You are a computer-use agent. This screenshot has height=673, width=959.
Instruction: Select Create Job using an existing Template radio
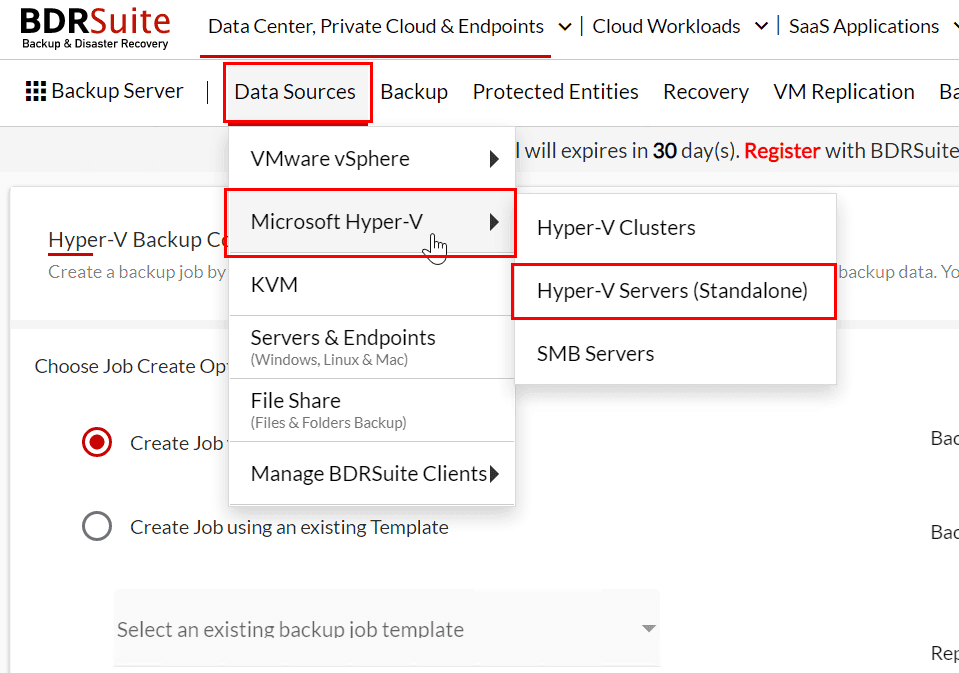point(97,526)
